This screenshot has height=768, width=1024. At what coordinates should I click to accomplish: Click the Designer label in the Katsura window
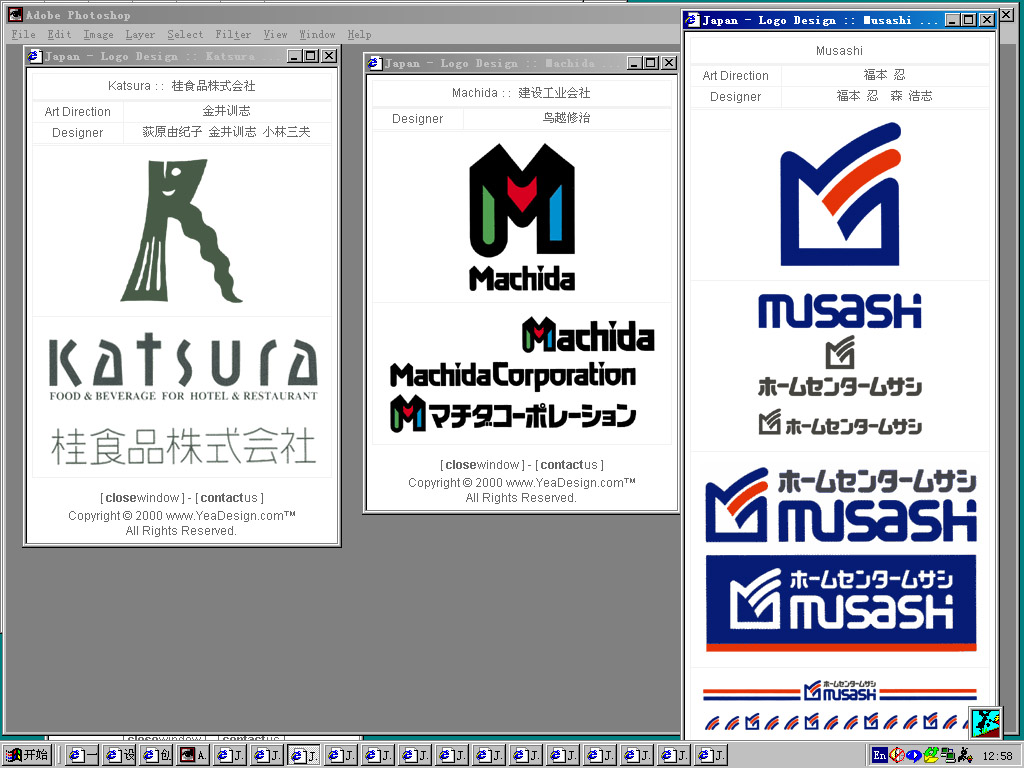78,133
